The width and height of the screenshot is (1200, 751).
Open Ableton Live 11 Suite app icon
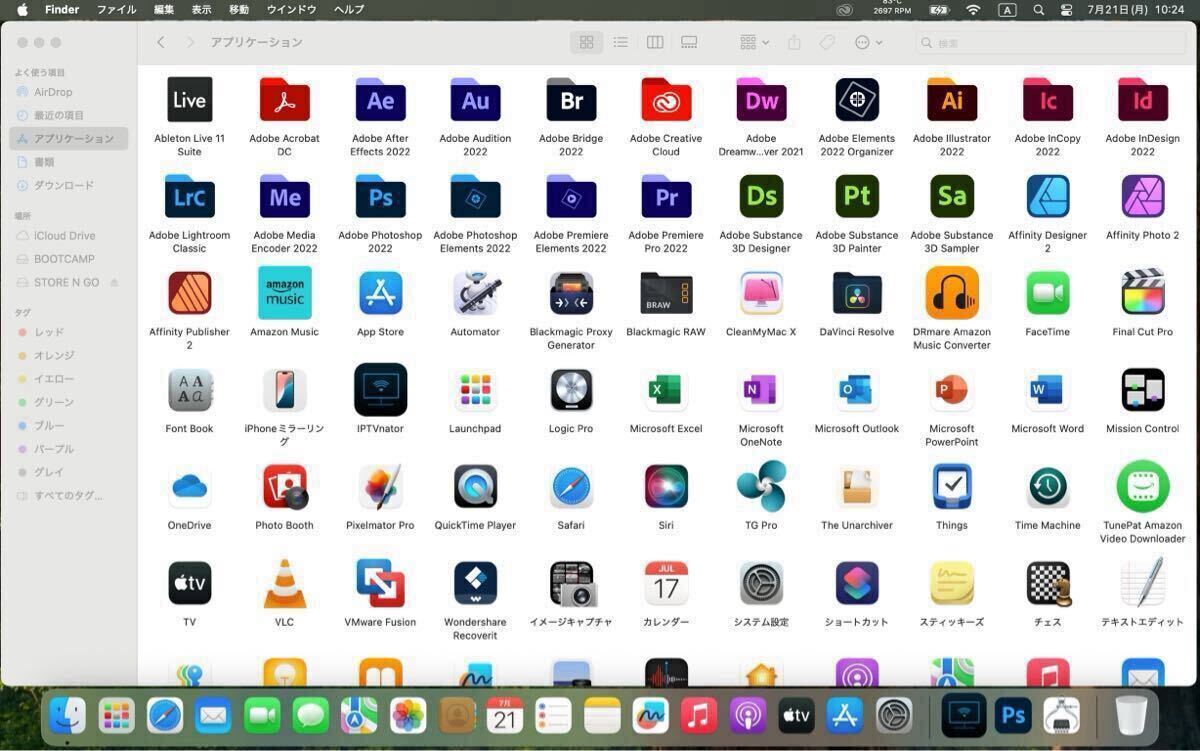(189, 100)
